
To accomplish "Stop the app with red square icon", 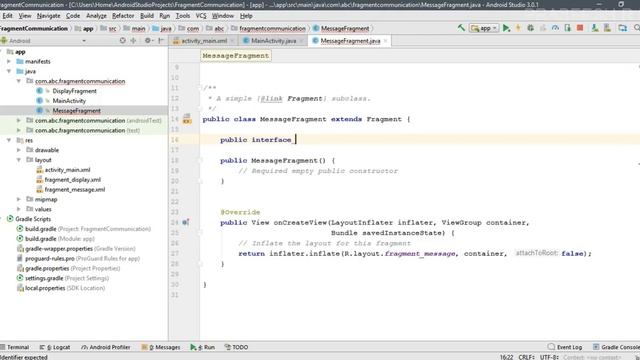I will click(580, 28).
